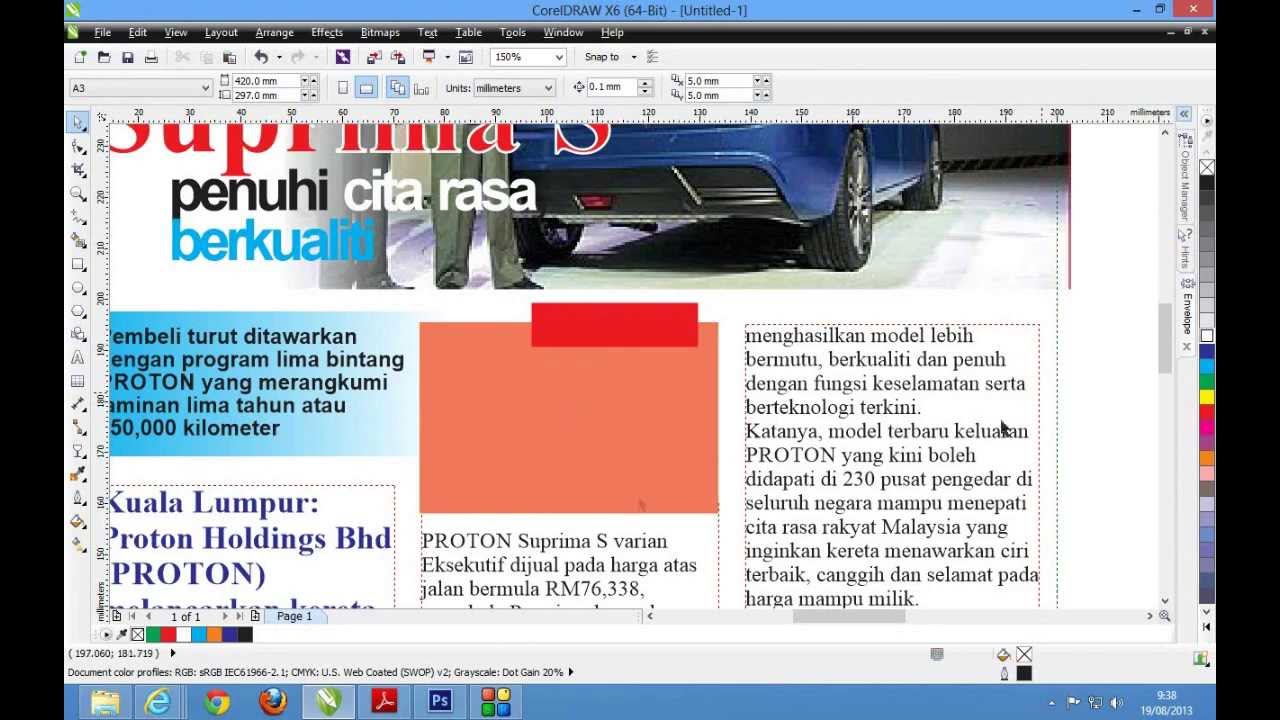The image size is (1280, 720).
Task: Select the Fill tool
Action: click(x=78, y=521)
